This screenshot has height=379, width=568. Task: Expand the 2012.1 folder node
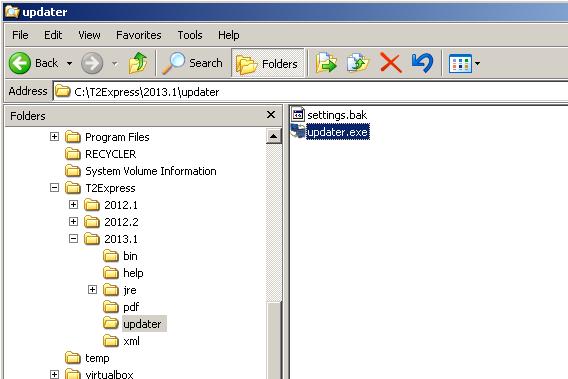[74, 205]
